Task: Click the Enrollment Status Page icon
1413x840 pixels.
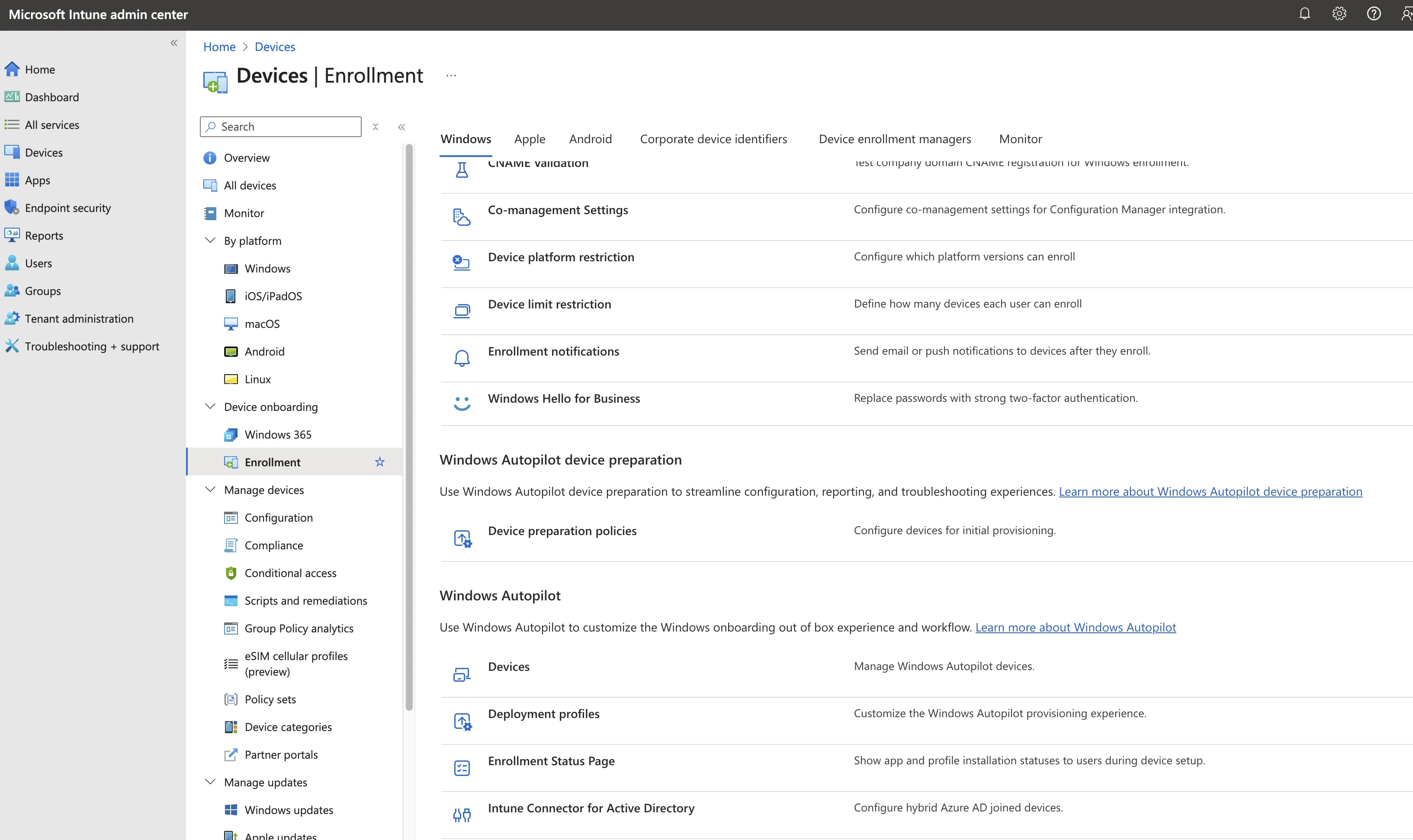Action: coord(462,767)
